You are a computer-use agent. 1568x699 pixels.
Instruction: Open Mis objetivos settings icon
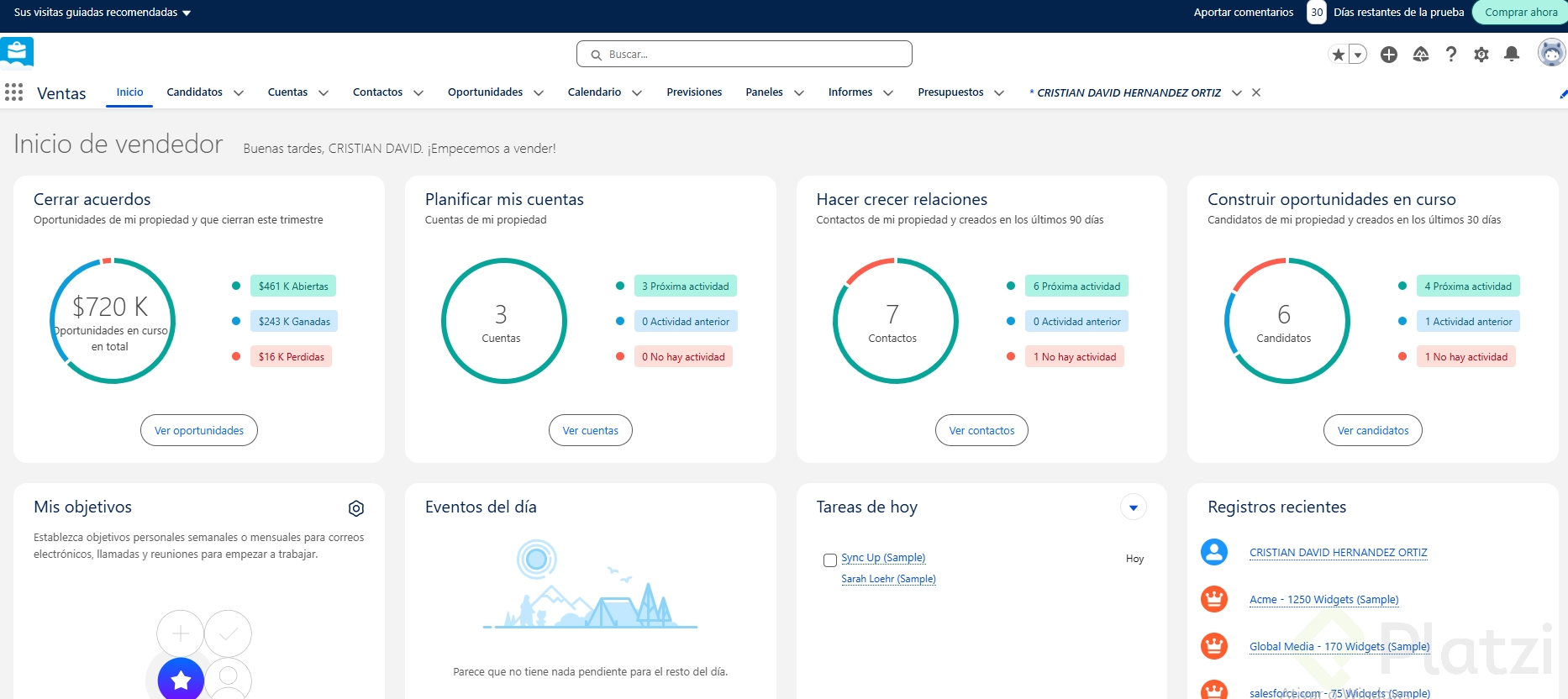click(x=356, y=508)
